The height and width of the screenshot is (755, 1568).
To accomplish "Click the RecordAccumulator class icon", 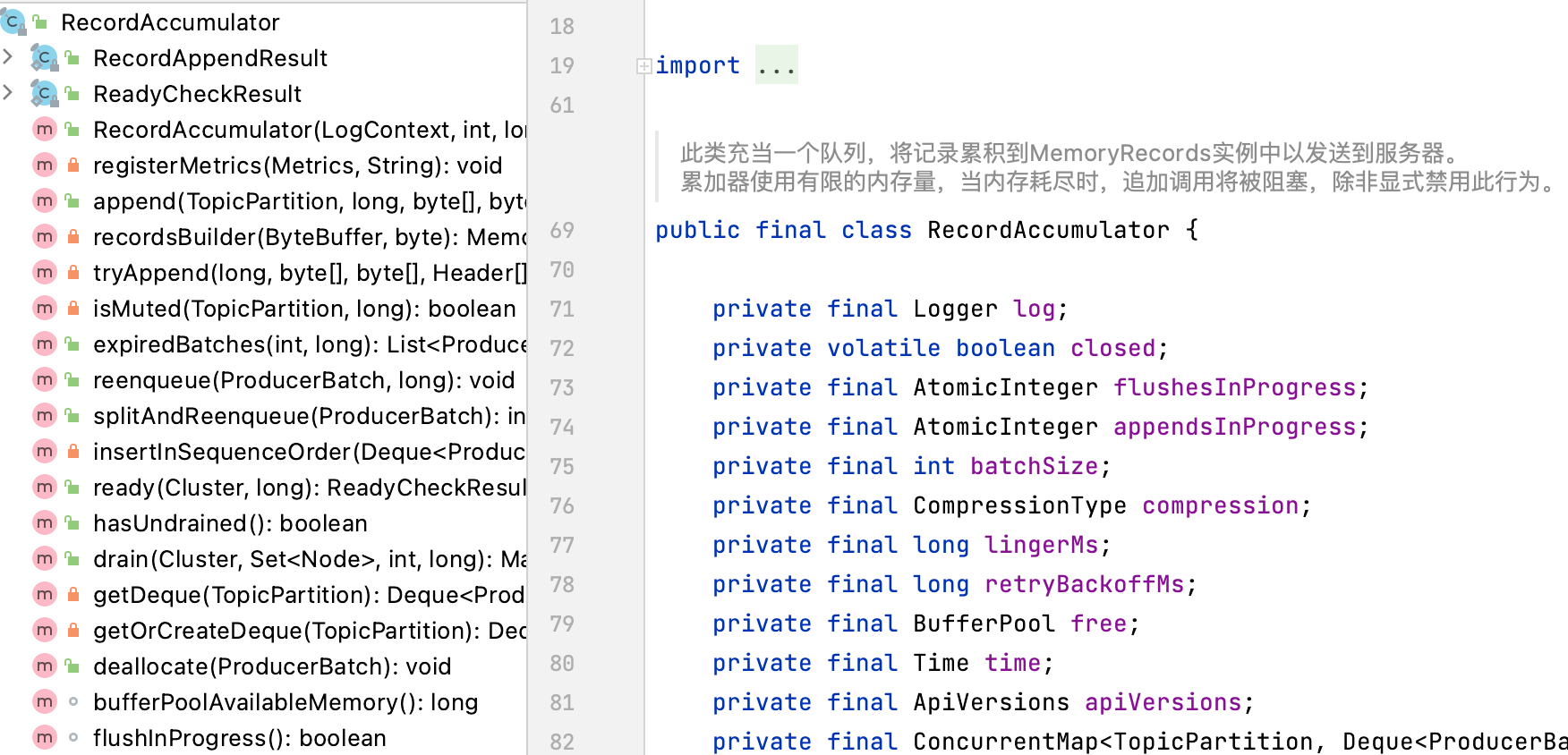I will pos(13,21).
